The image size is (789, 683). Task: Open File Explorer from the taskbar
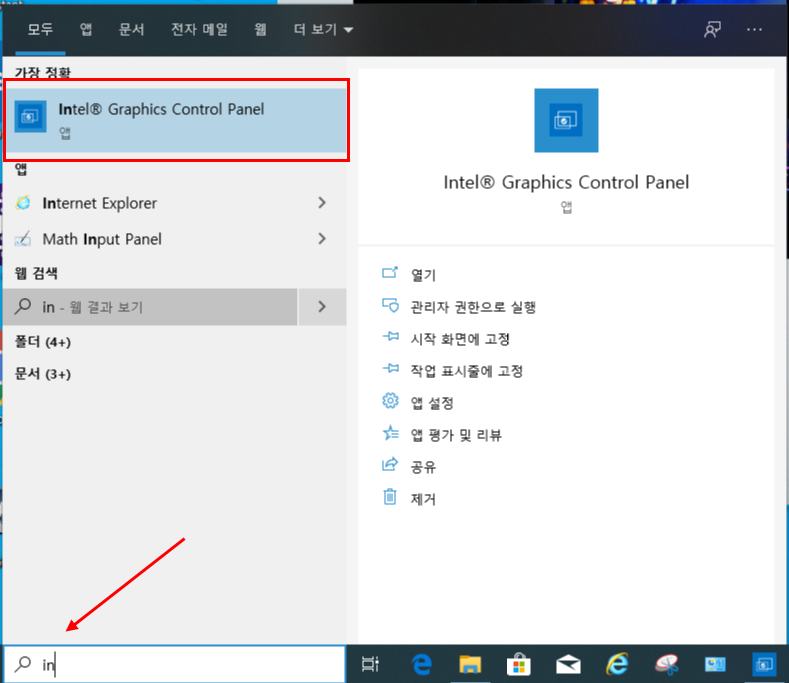[470, 664]
